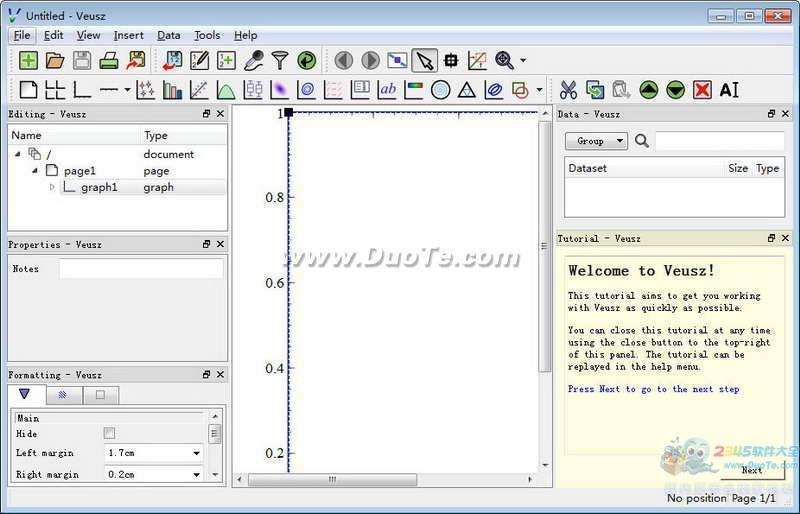Filter data using the funnel icon
The image size is (800, 514).
click(x=280, y=61)
